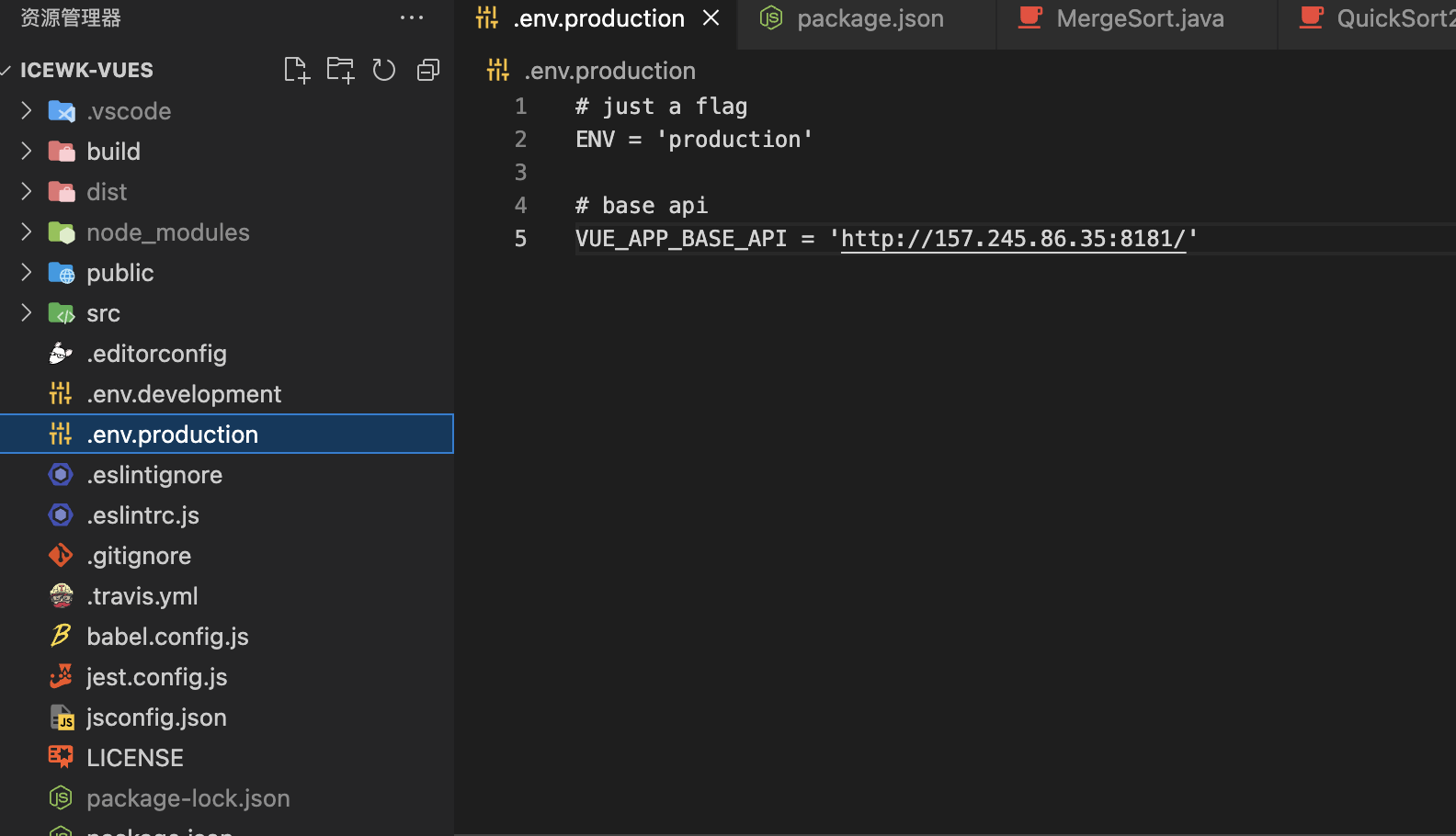Click the .eslintrc.js ESLint icon
Screen dimensions: 1456x836
pyautogui.click(x=61, y=515)
